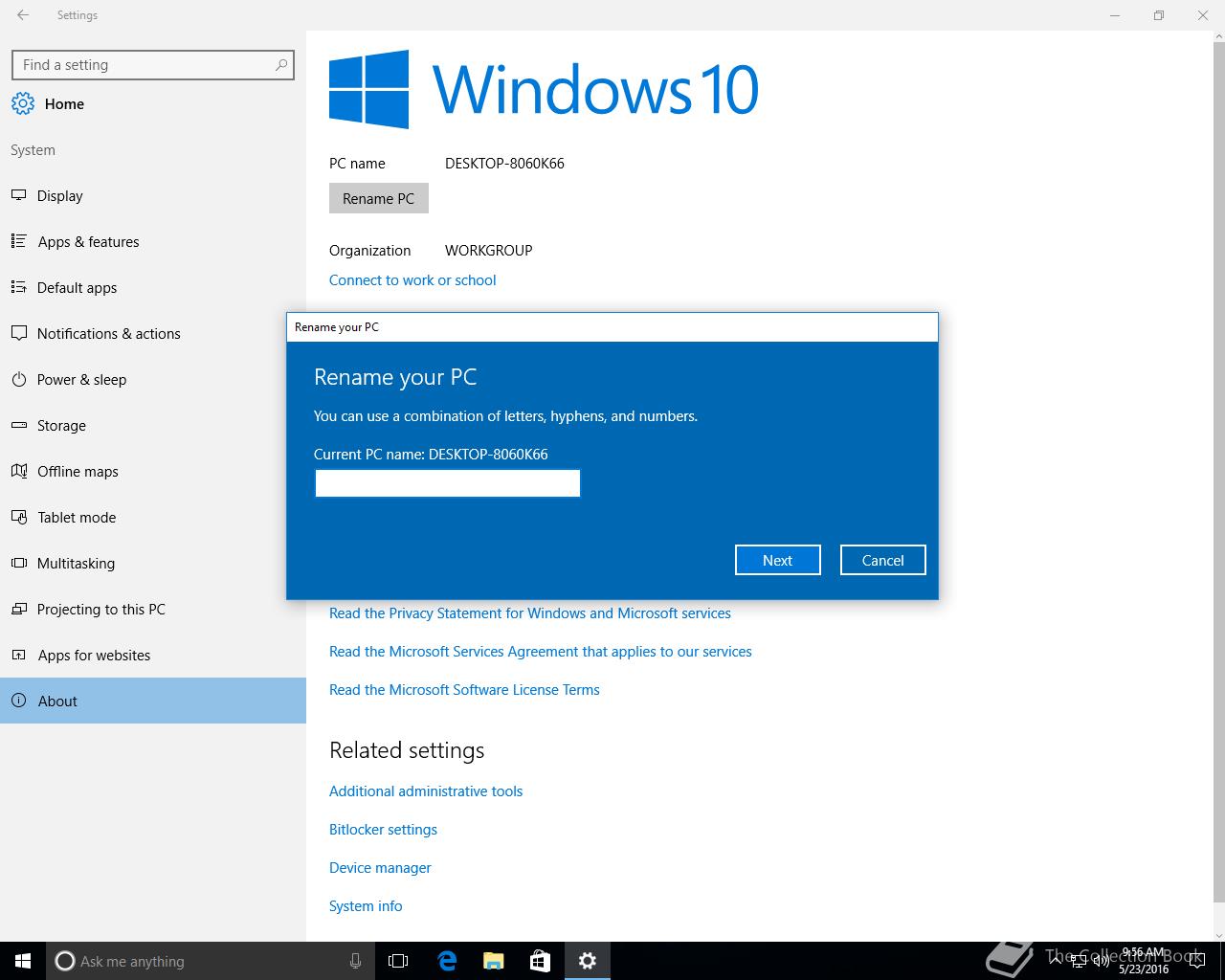Viewport: 1225px width, 980px height.
Task: Select Tablet mode in sidebar
Action: pos(153,517)
